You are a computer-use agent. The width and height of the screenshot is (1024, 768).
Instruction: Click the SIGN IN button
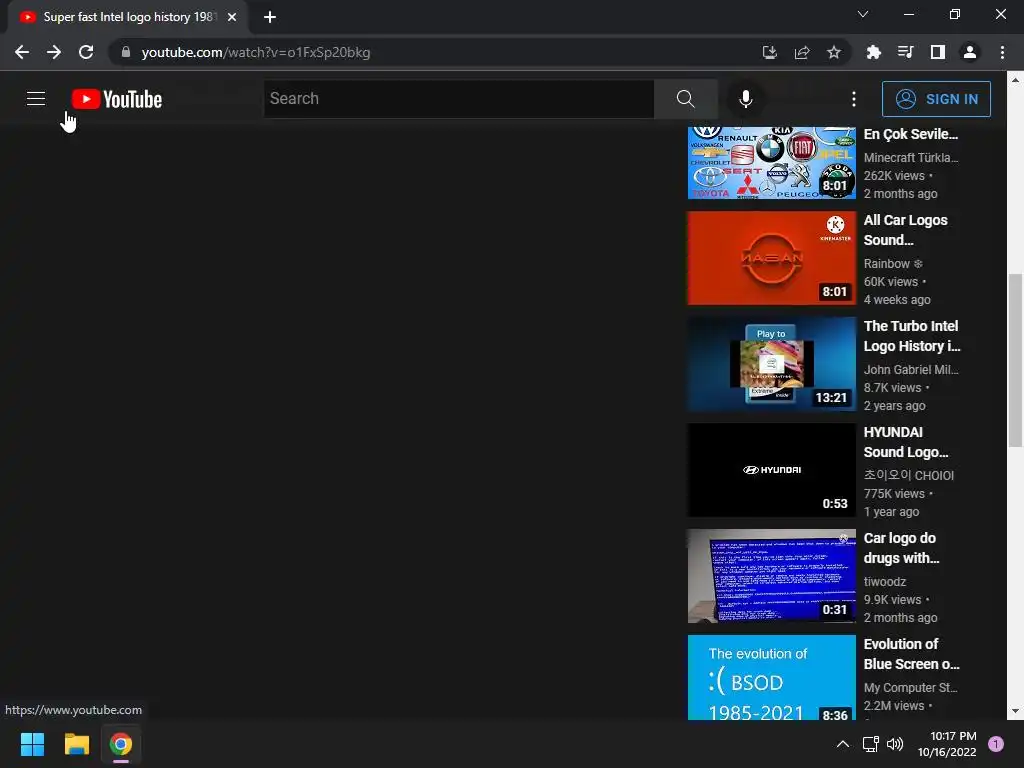pyautogui.click(x=936, y=99)
